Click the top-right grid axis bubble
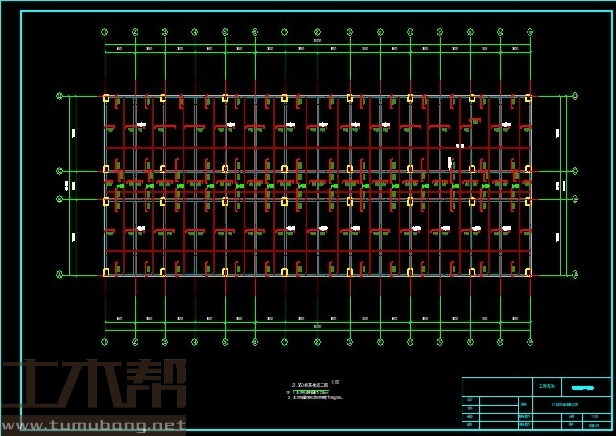The image size is (616, 436). (x=530, y=33)
